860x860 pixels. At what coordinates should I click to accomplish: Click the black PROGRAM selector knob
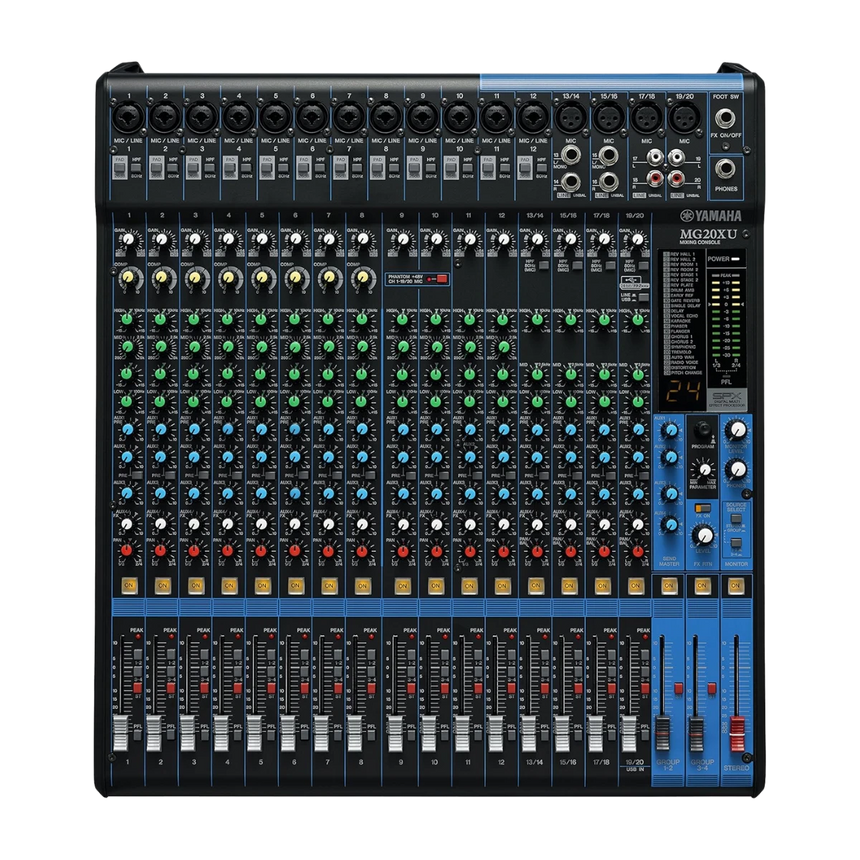click(702, 429)
